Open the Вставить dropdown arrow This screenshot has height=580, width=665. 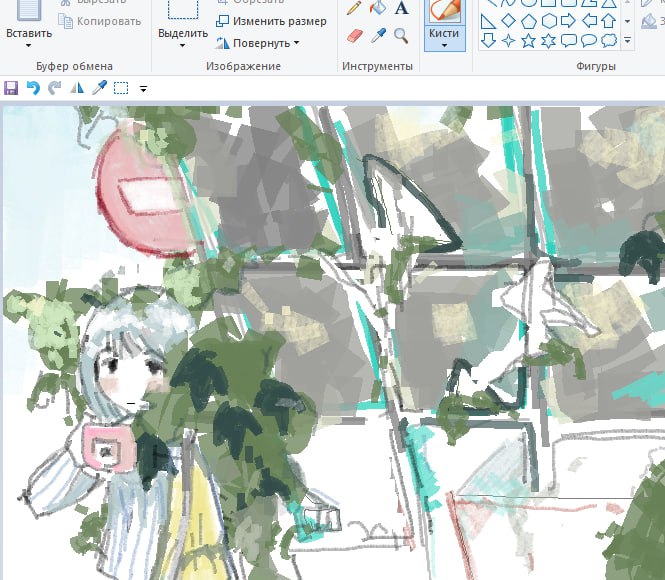tap(28, 45)
